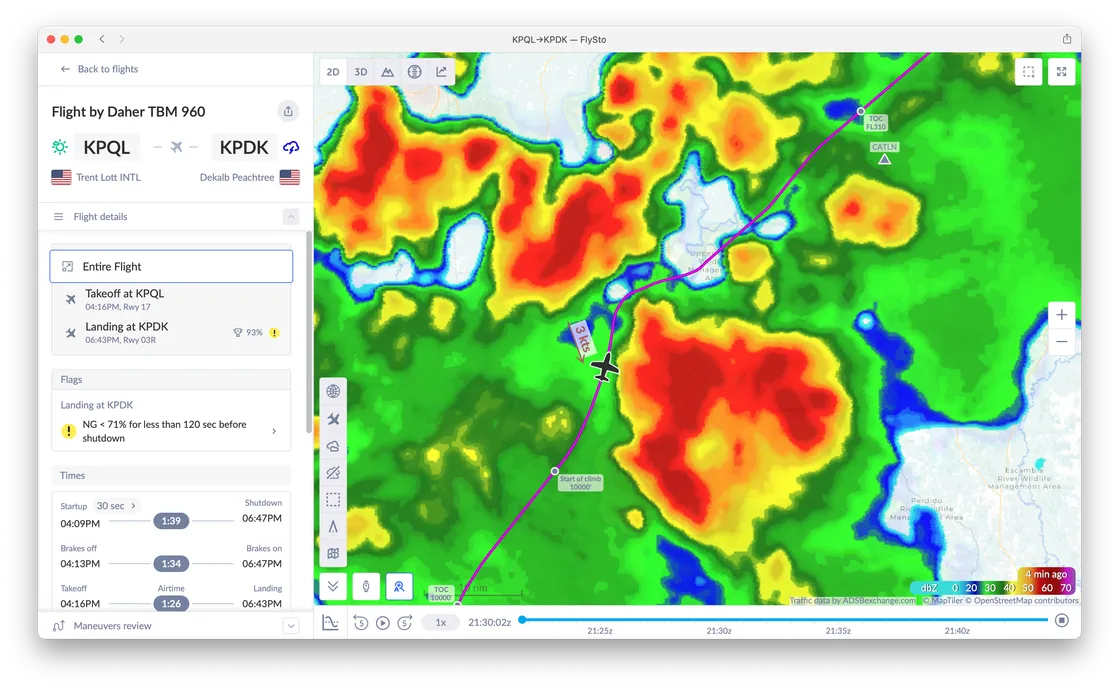Toggle the dashed-square area tool
The image size is (1120, 690).
333,500
